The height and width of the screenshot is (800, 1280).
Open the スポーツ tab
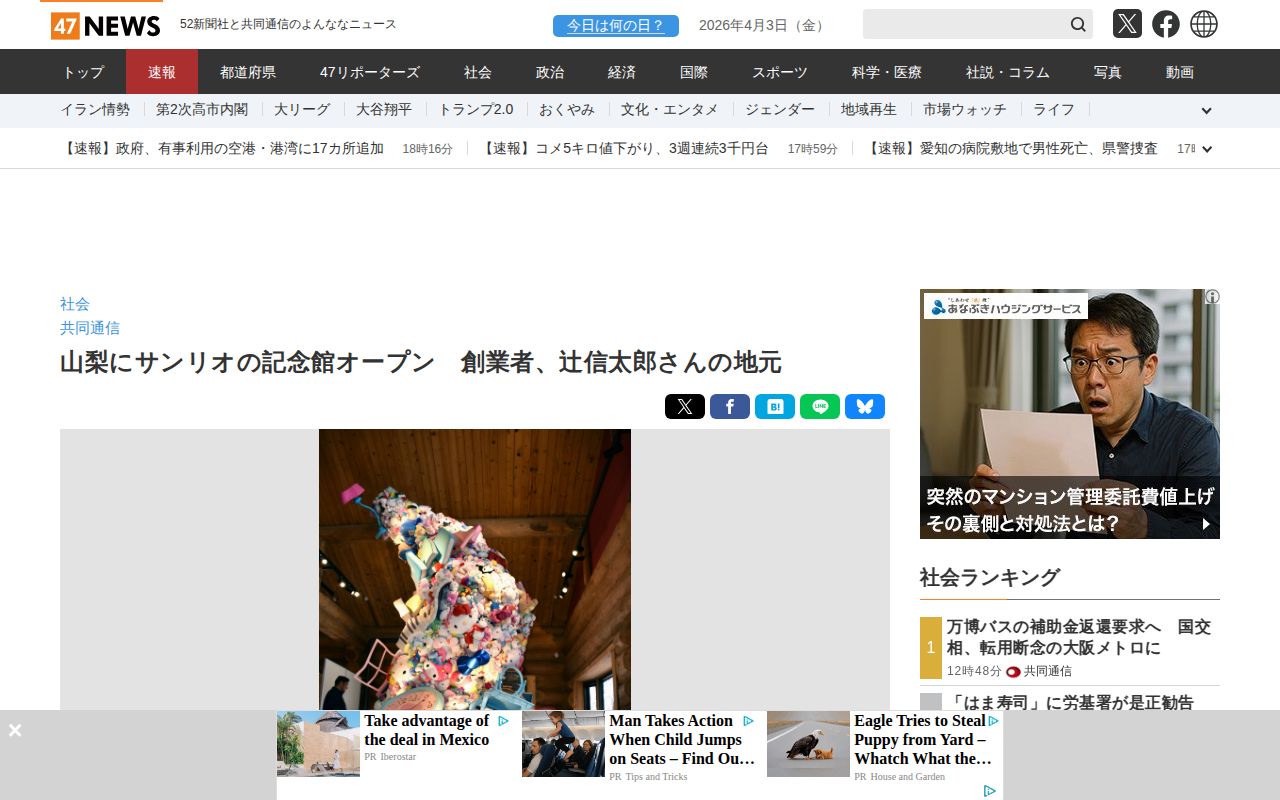(780, 72)
